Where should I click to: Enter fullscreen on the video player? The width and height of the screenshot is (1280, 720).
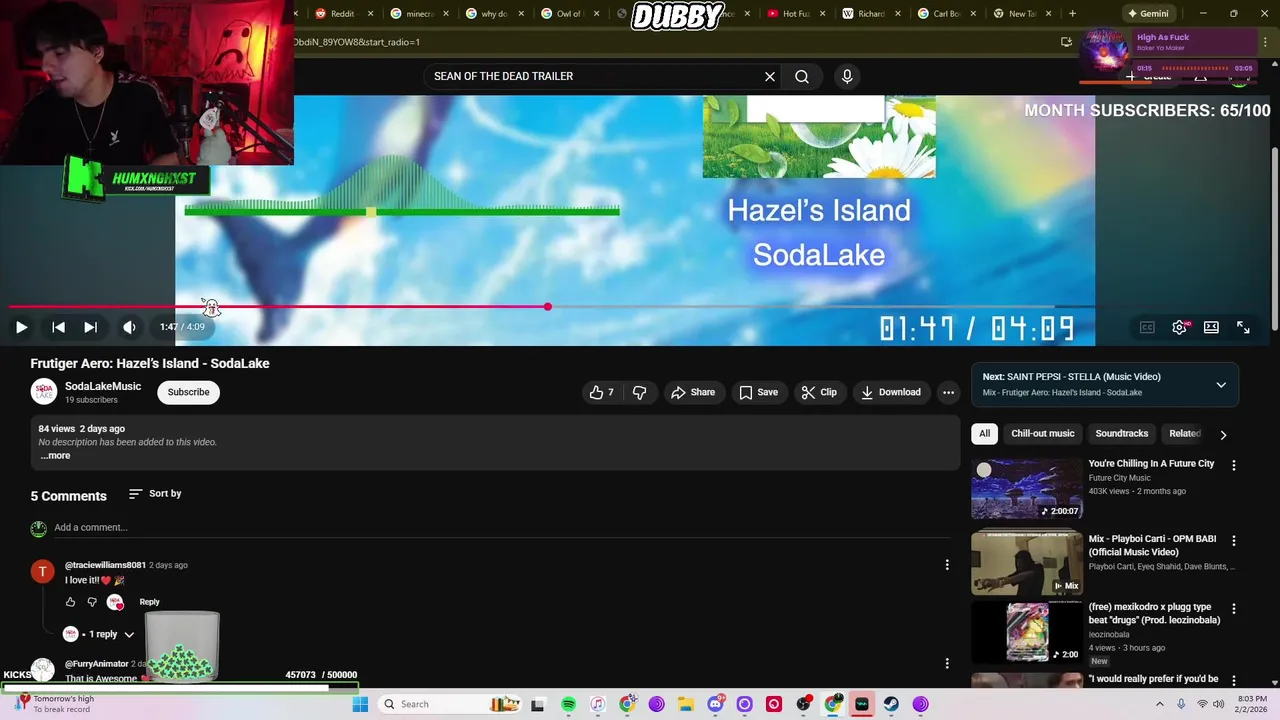[x=1243, y=327]
